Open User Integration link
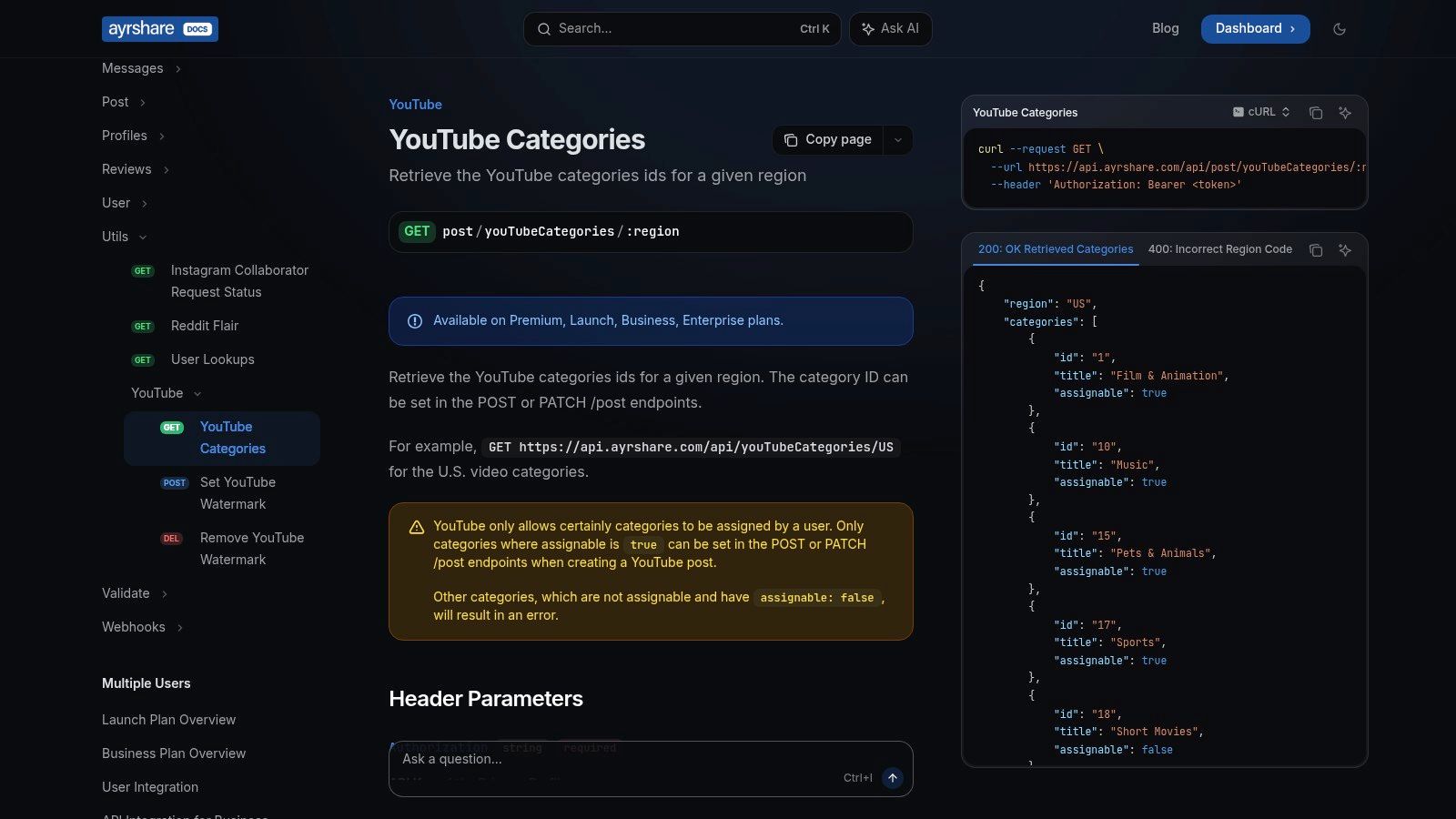1456x819 pixels. (x=150, y=787)
